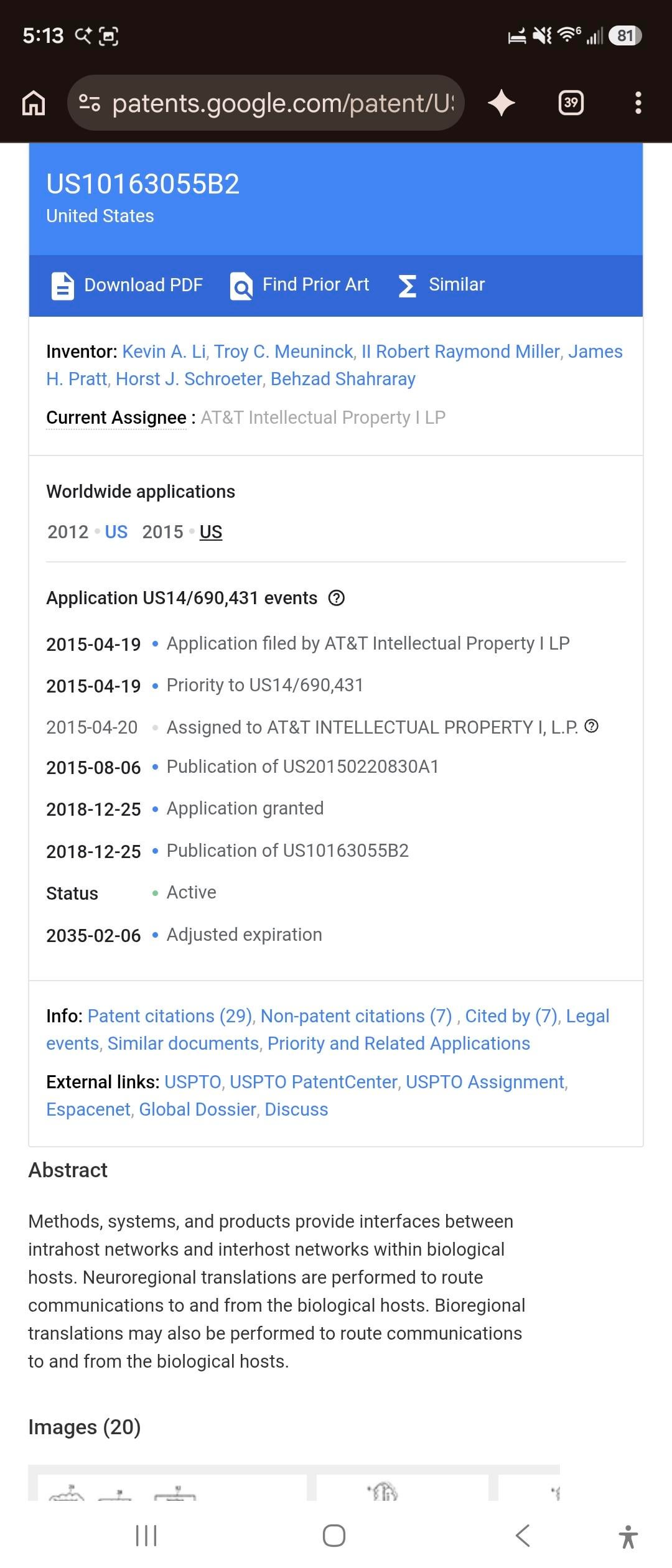672x1568 pixels.
Task: Open the Discuss link
Action: [x=296, y=1109]
